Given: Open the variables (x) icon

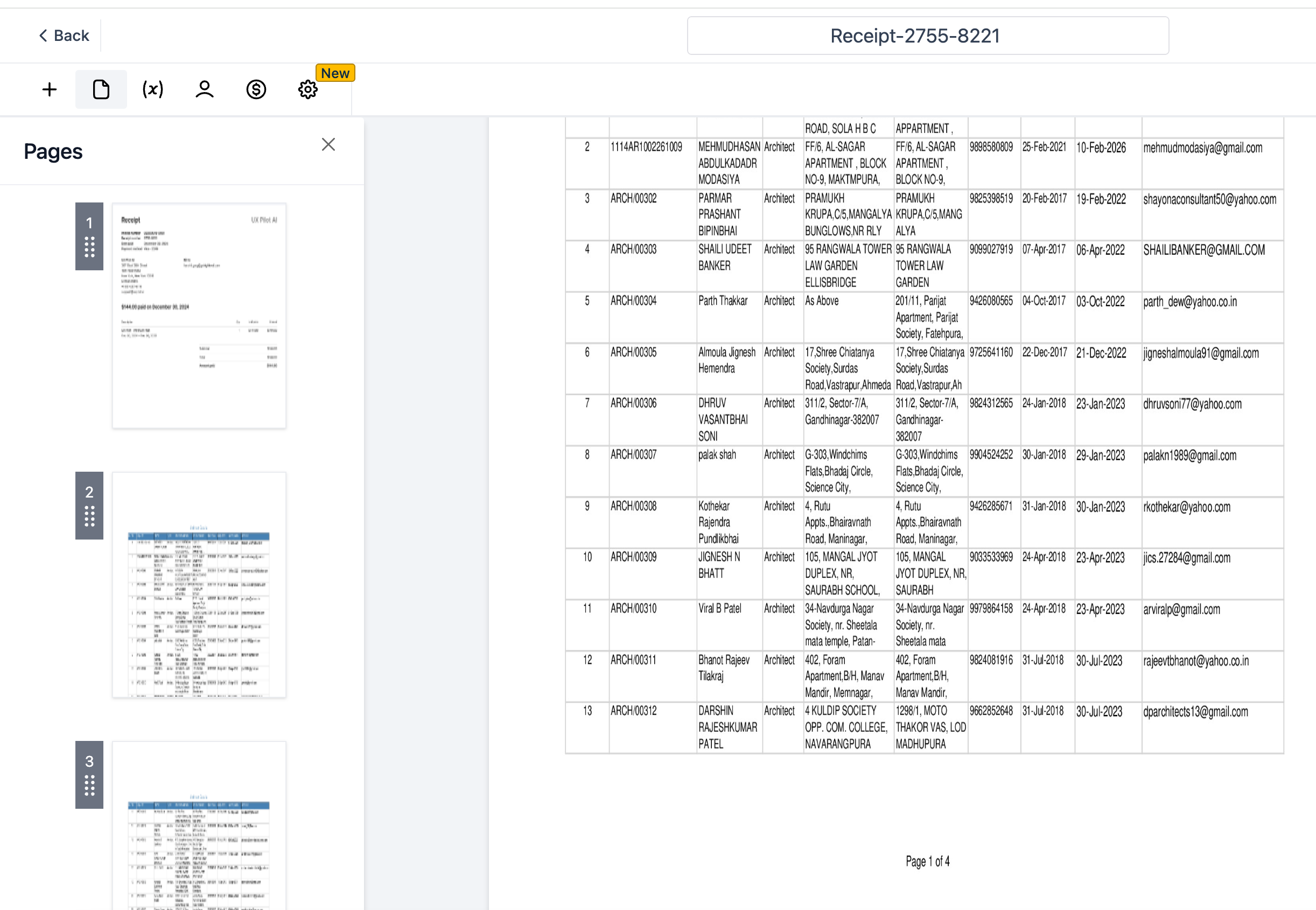Looking at the screenshot, I should click(x=153, y=89).
